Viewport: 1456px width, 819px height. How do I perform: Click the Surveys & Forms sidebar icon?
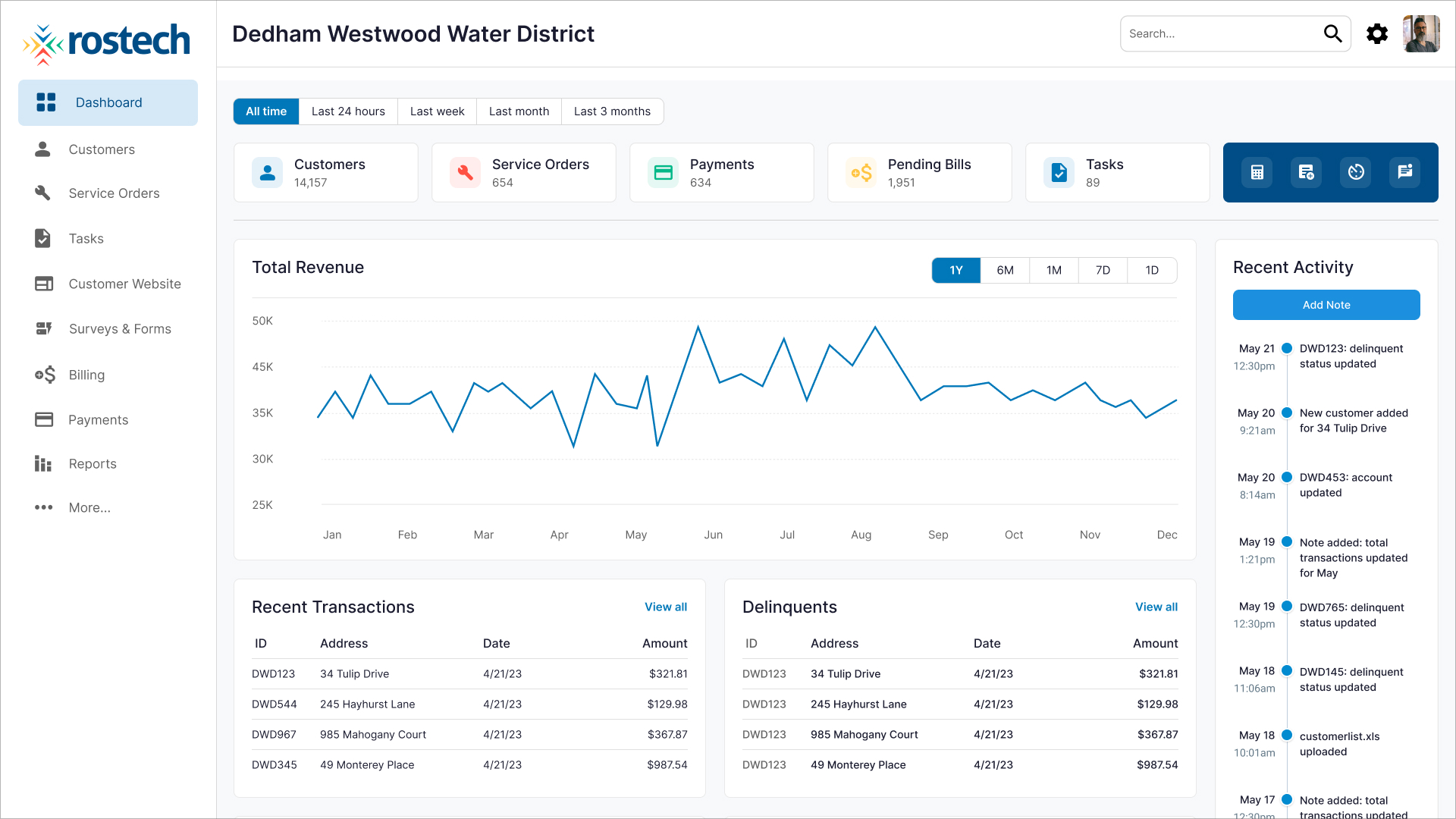[44, 328]
